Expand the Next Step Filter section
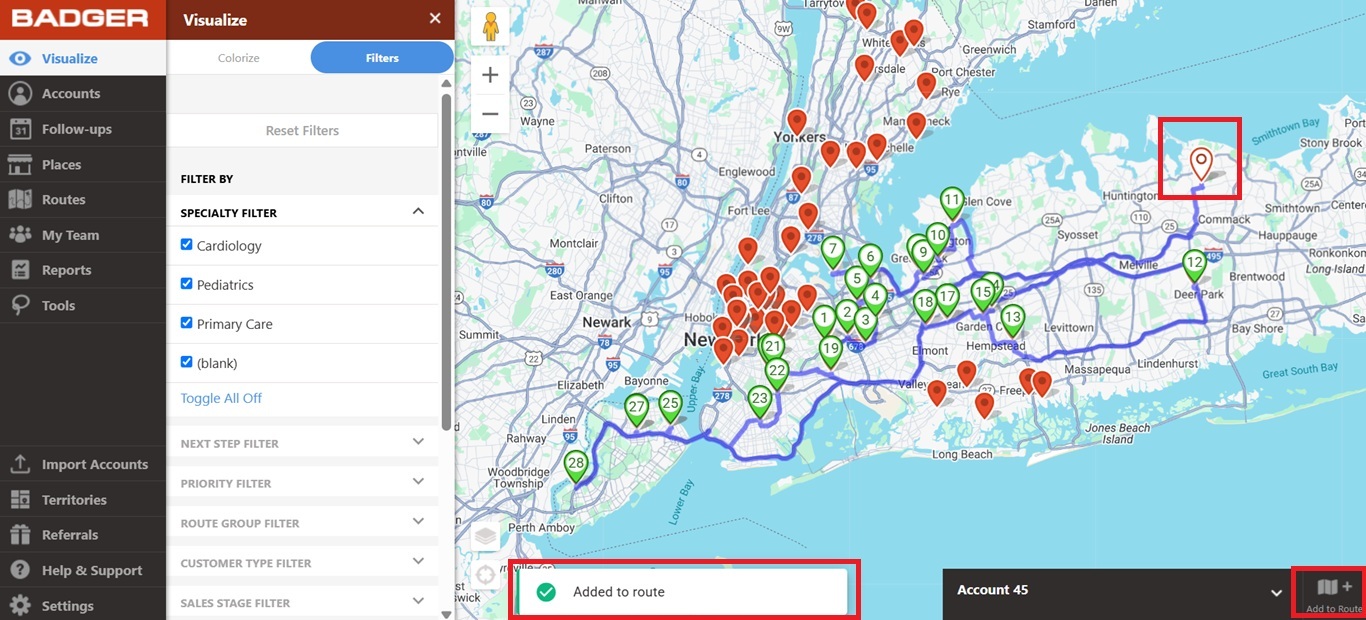 (418, 442)
